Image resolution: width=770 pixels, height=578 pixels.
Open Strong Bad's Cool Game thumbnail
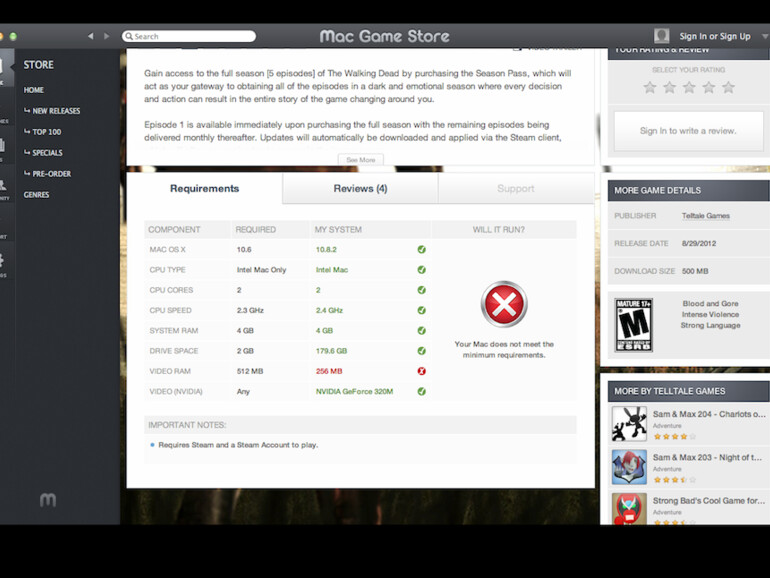(x=629, y=509)
